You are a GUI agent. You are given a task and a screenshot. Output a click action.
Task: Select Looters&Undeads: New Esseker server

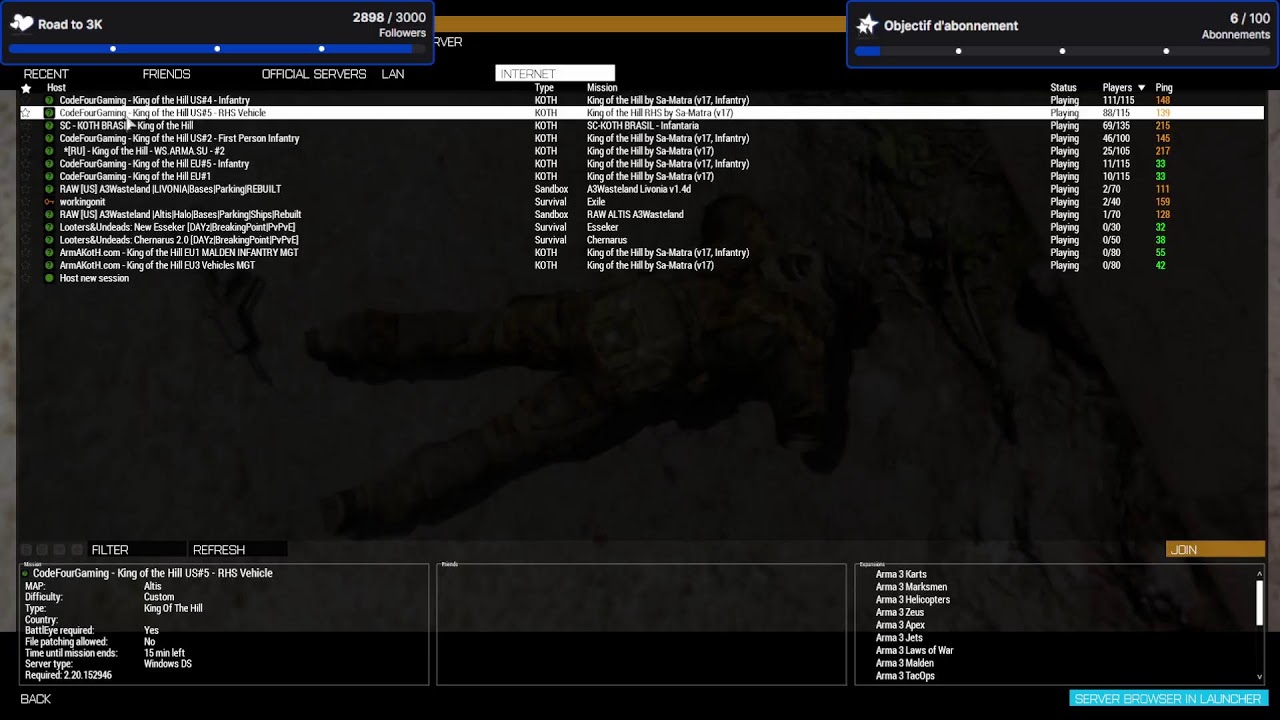click(640, 227)
